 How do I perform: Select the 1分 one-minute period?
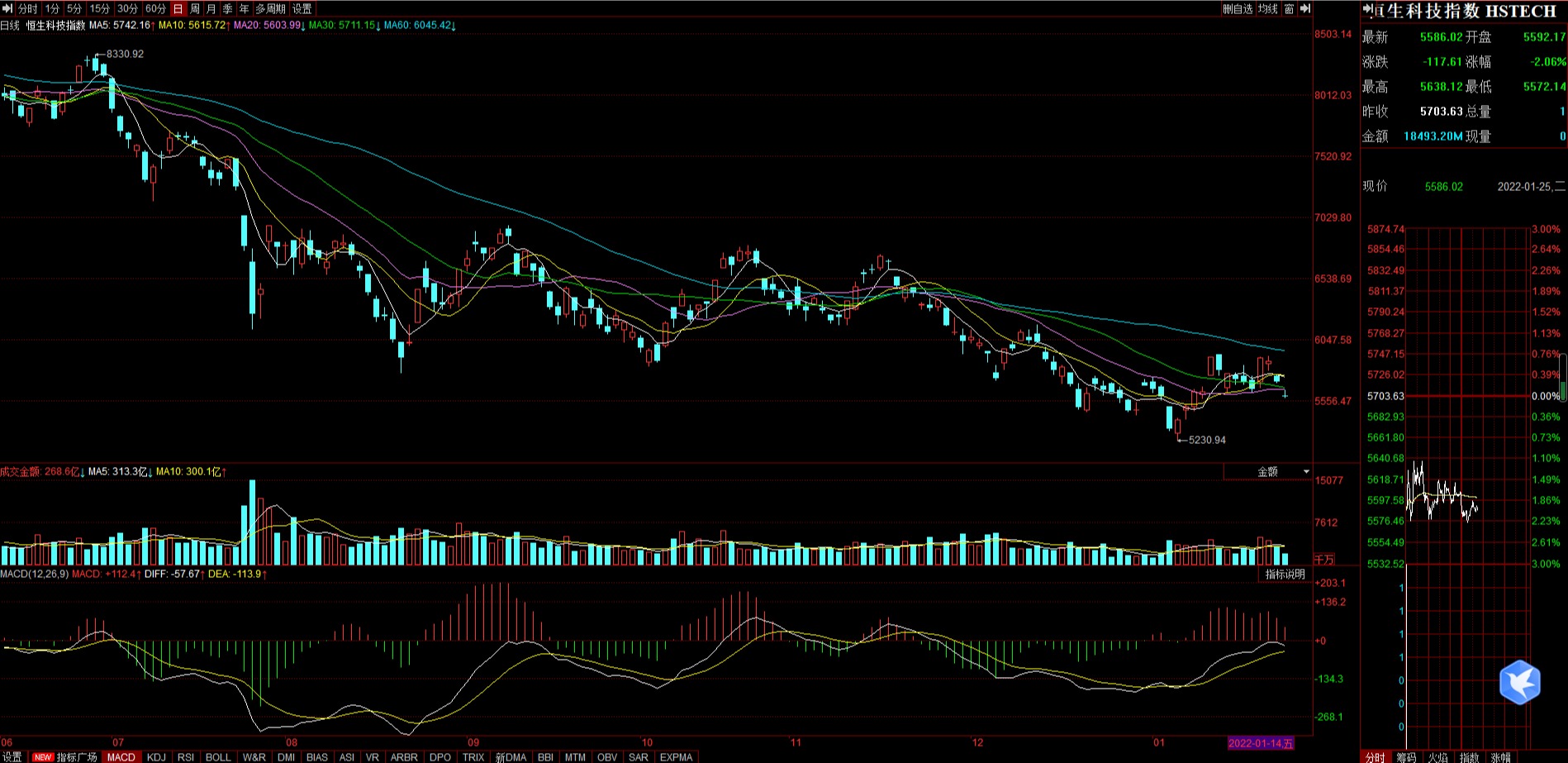[x=52, y=8]
